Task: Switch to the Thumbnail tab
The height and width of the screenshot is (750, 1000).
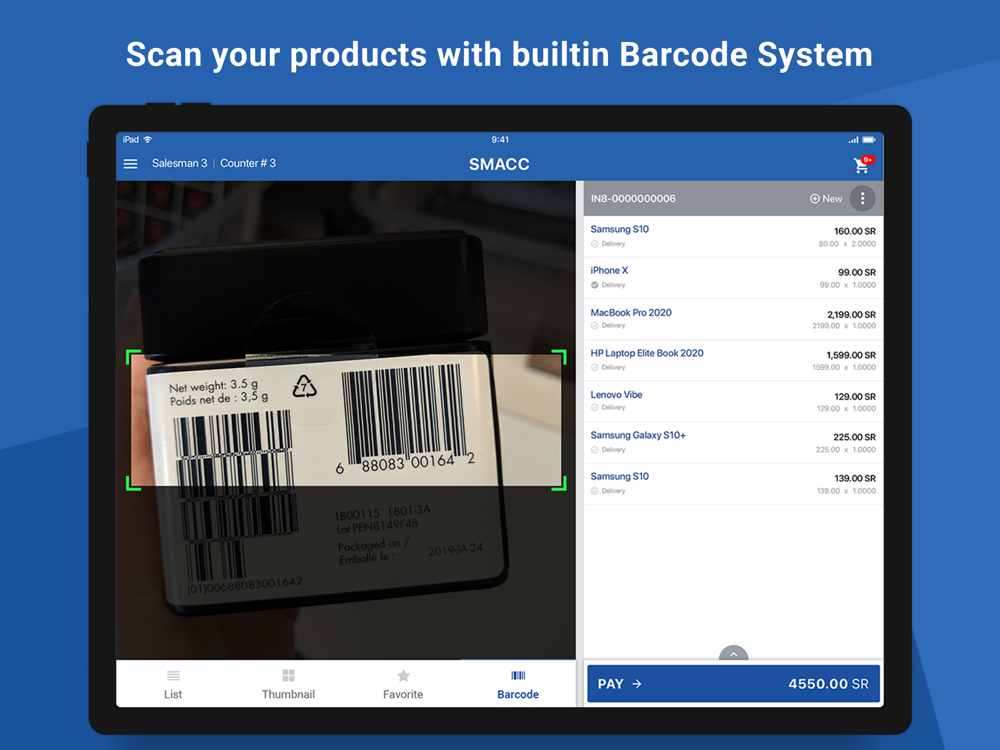Action: (288, 684)
